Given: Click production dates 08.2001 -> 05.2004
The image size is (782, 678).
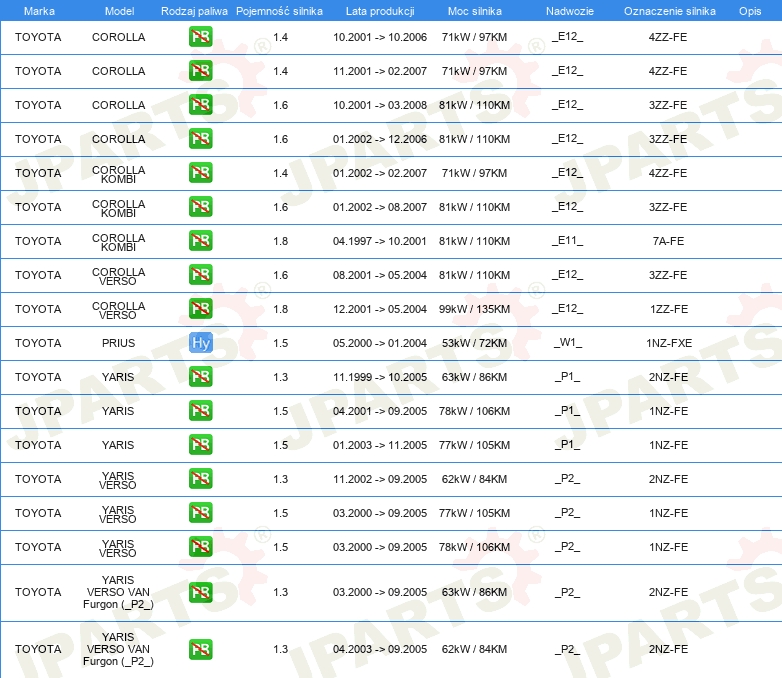Looking at the screenshot, I should [x=380, y=275].
